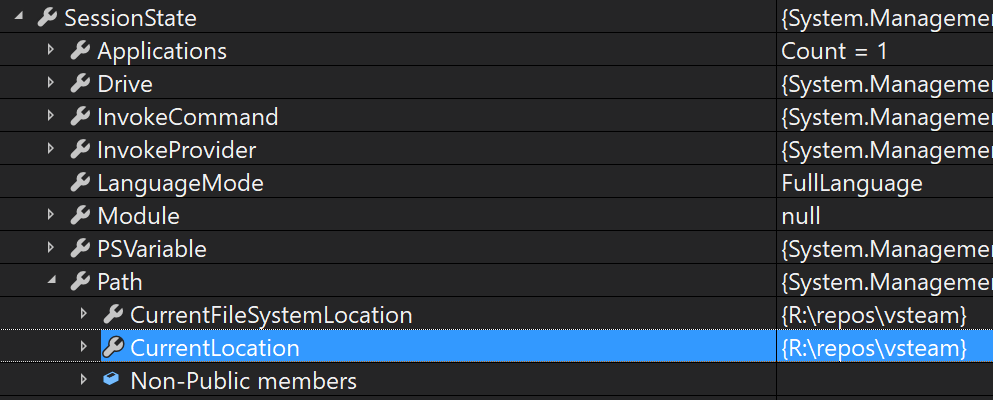Click the property icon next to PSVariable
The height and width of the screenshot is (400, 993).
80,249
